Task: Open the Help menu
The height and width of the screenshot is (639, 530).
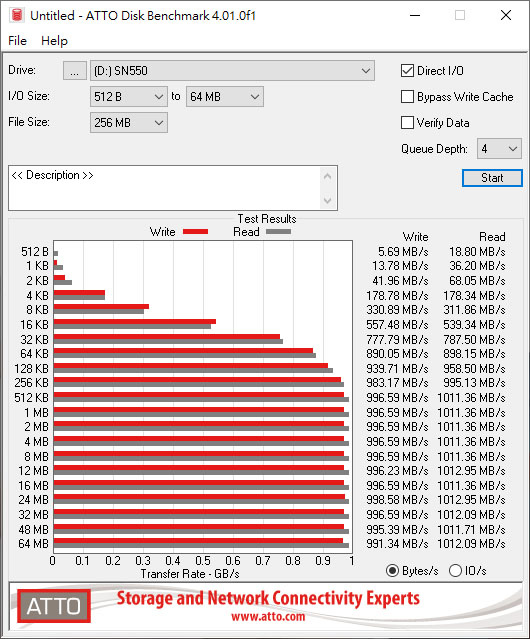Action: [x=54, y=41]
